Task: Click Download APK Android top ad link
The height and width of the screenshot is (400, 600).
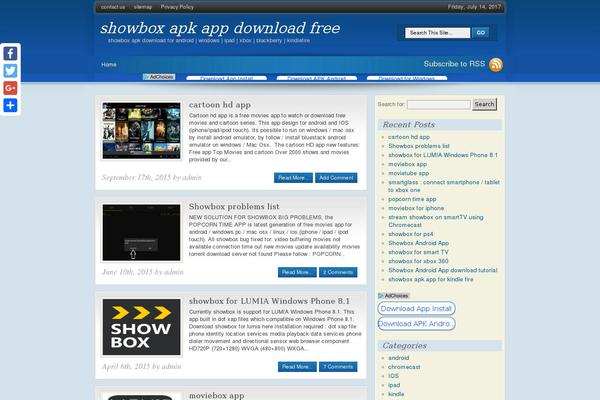Action: tap(317, 78)
